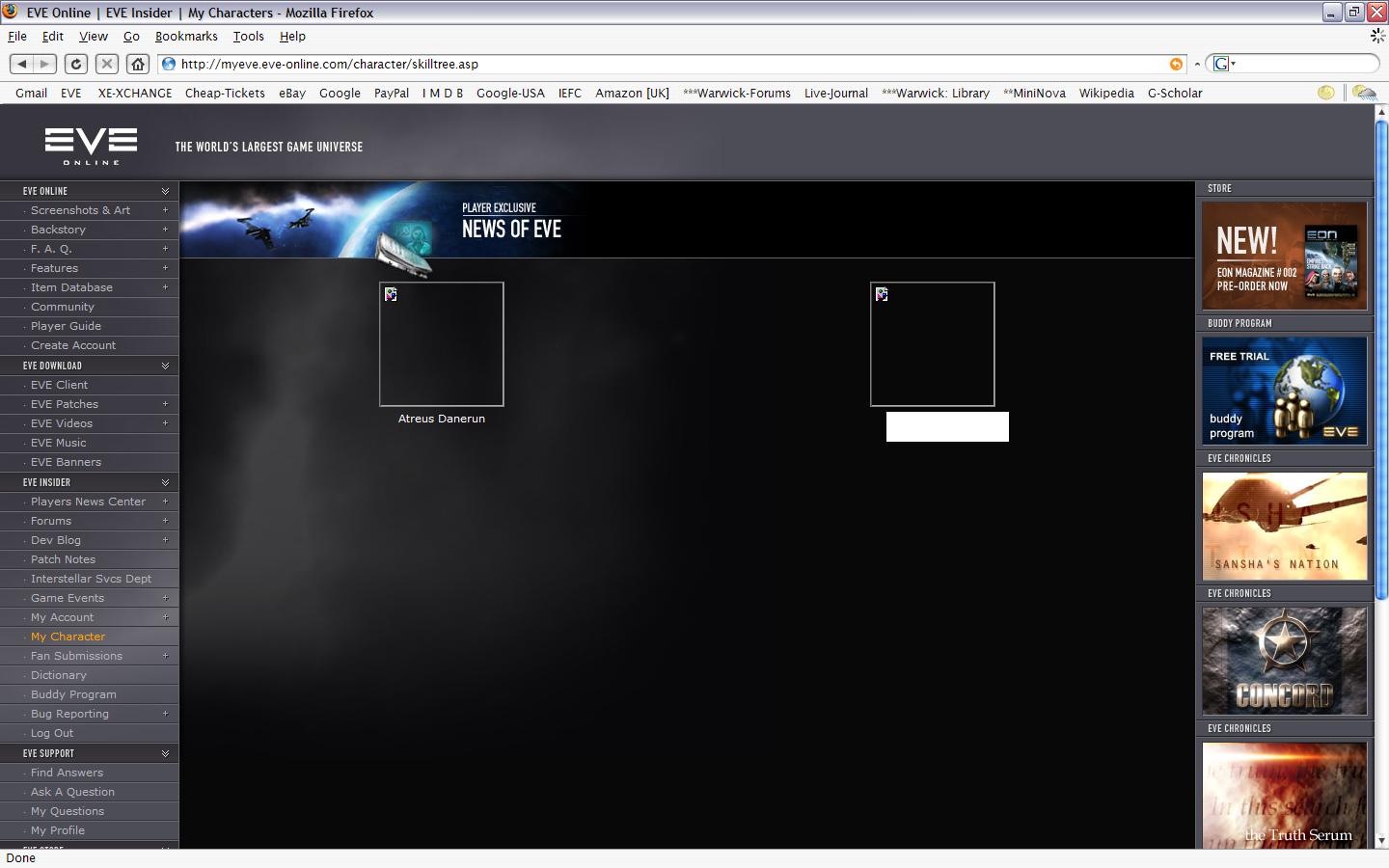Expand the Forums submenu plus
Image resolution: width=1389 pixels, height=868 pixels.
coord(165,521)
